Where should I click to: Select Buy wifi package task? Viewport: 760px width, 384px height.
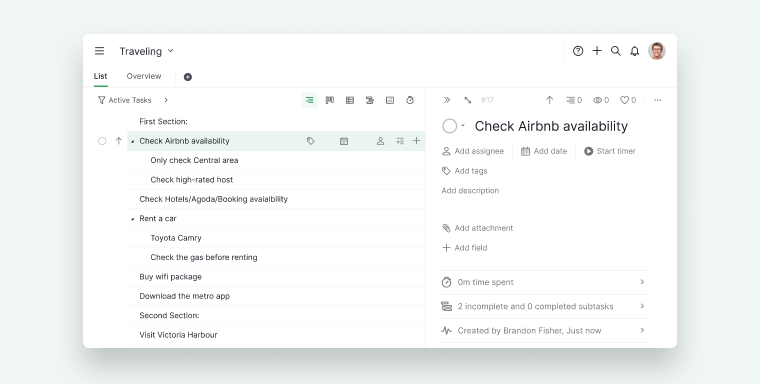[276, 277]
